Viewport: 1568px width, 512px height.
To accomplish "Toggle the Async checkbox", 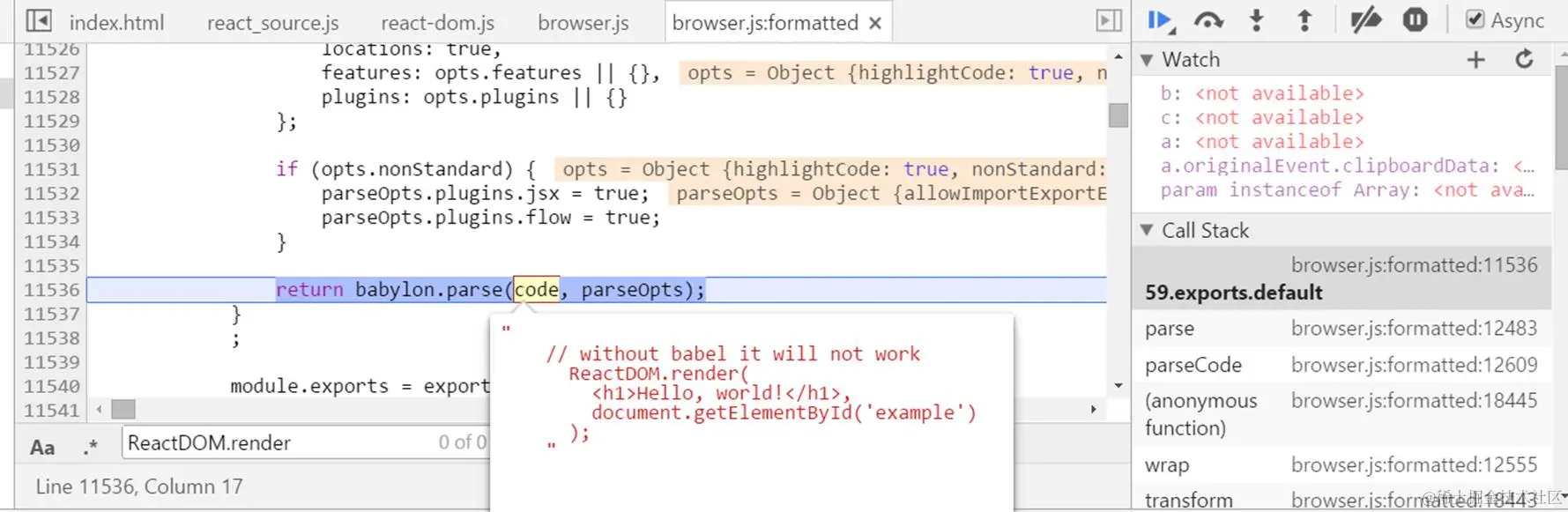I will (1475, 19).
